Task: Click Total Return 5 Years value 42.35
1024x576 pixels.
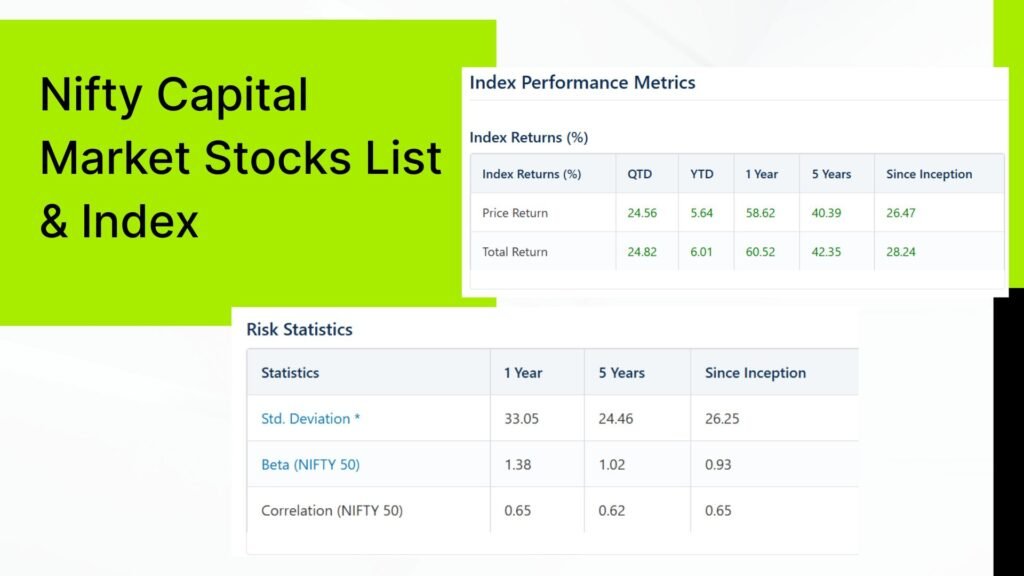Action: [x=826, y=251]
